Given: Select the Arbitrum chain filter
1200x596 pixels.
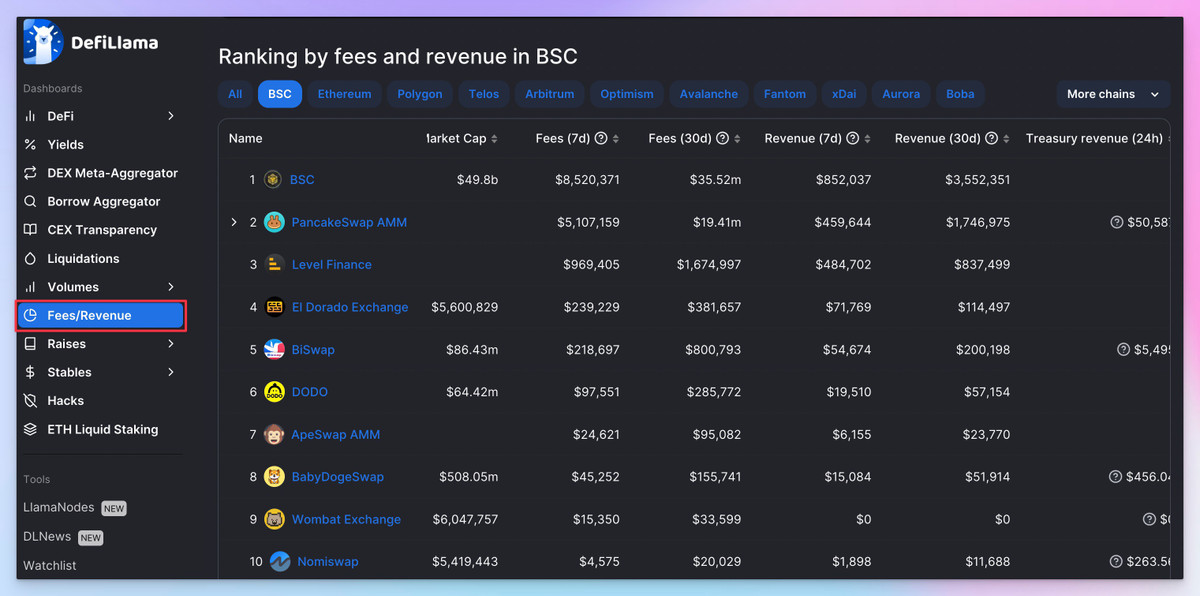Looking at the screenshot, I should (549, 94).
